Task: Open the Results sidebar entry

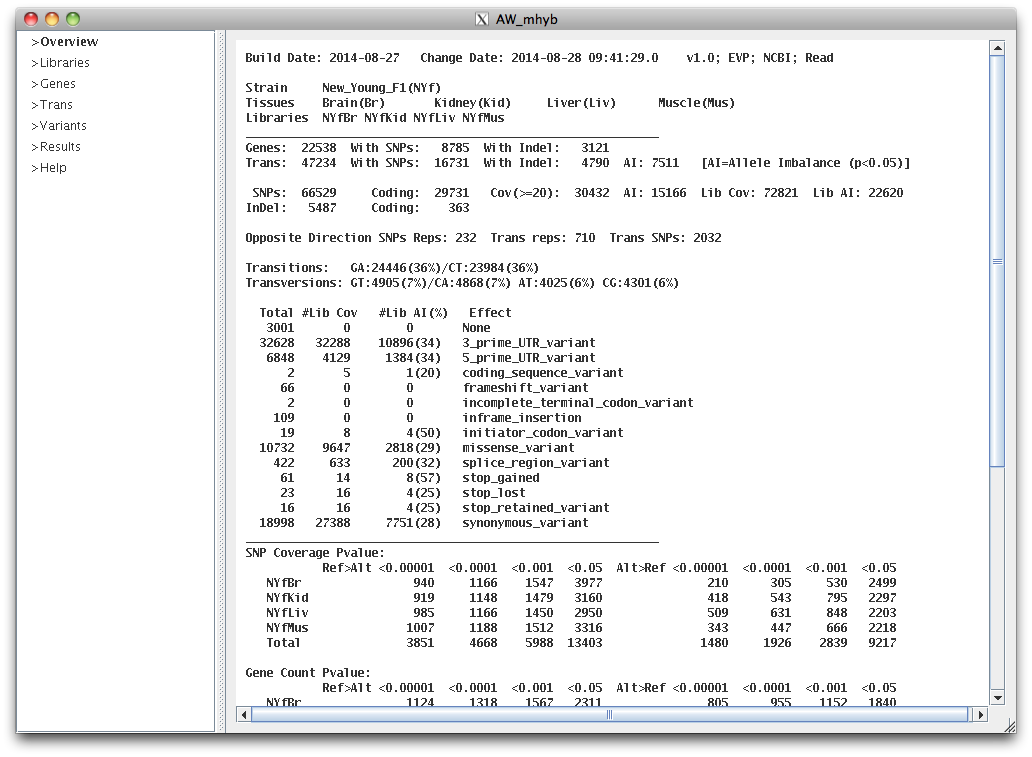Action: pos(56,147)
